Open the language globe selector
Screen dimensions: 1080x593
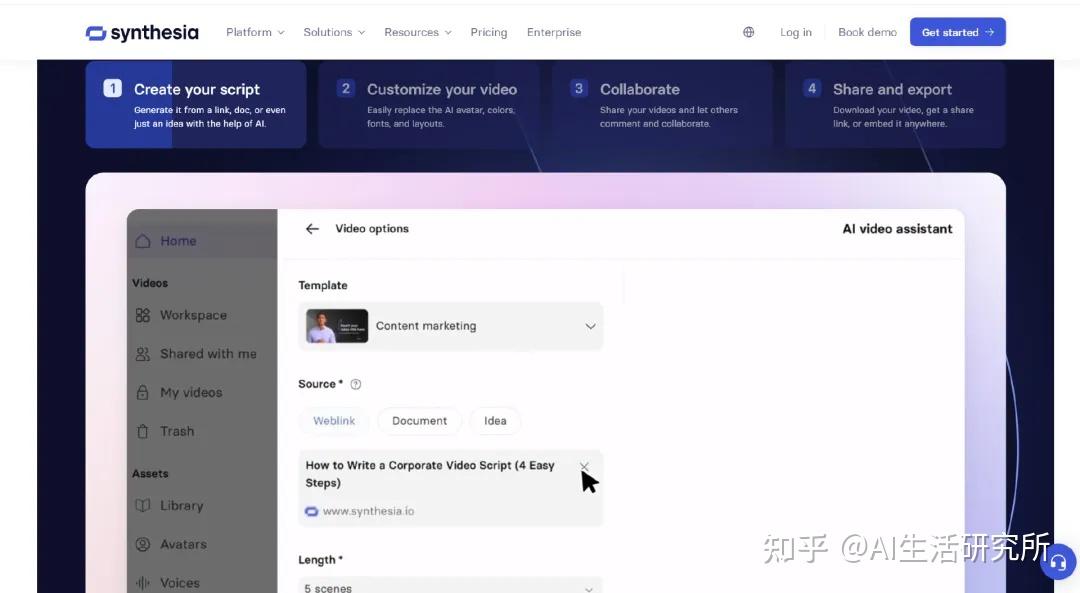pyautogui.click(x=749, y=32)
